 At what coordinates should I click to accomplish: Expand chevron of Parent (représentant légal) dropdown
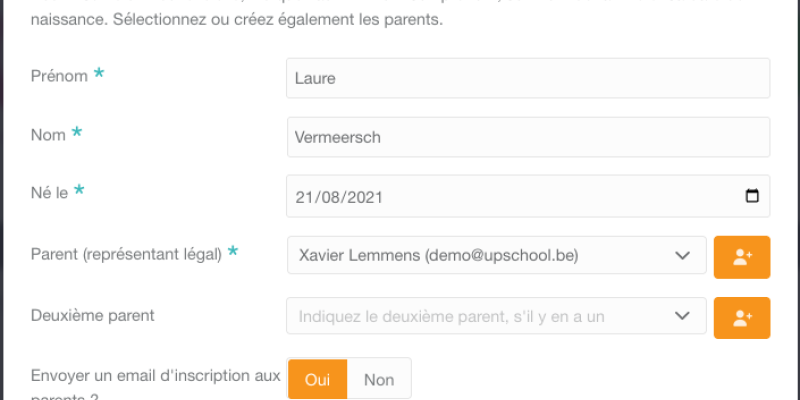click(682, 255)
